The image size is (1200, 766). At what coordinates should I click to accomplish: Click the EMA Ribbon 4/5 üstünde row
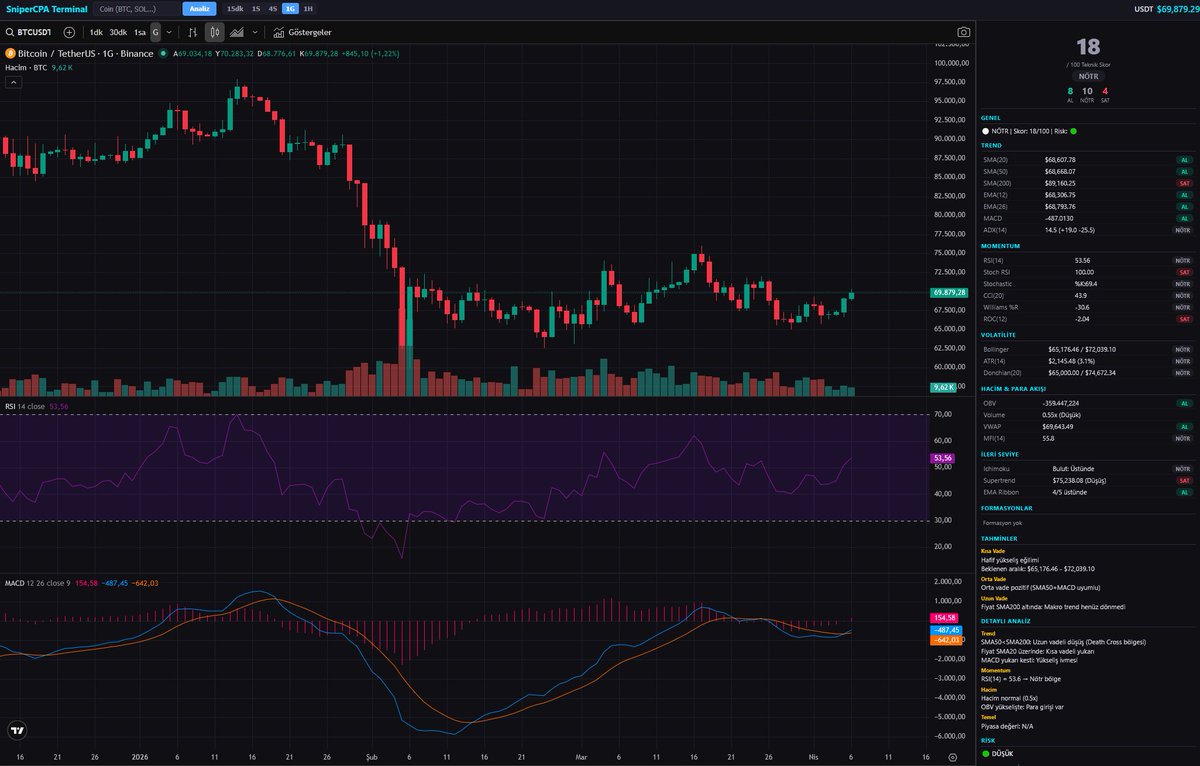(1087, 492)
